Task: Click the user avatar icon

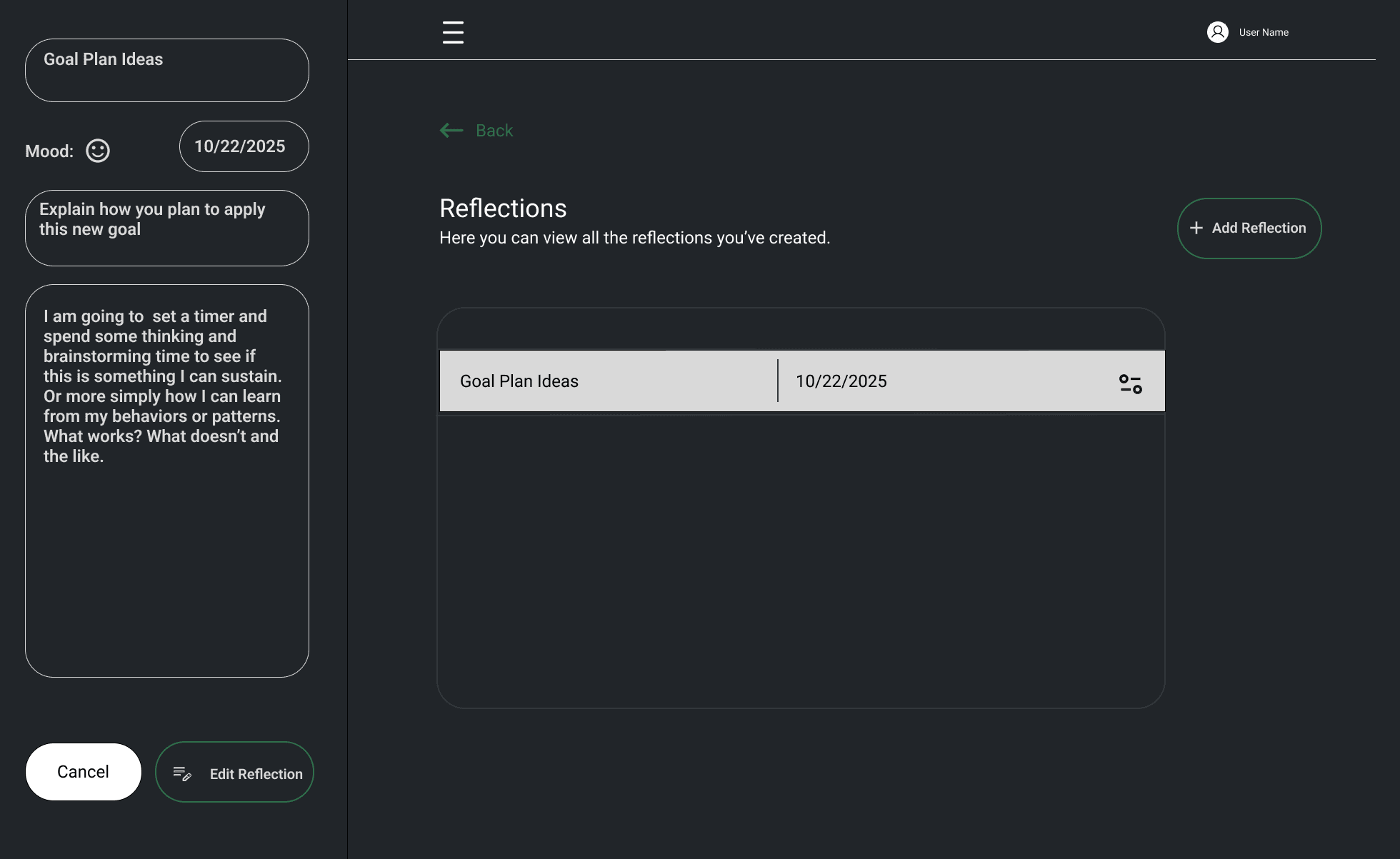Action: [x=1217, y=32]
